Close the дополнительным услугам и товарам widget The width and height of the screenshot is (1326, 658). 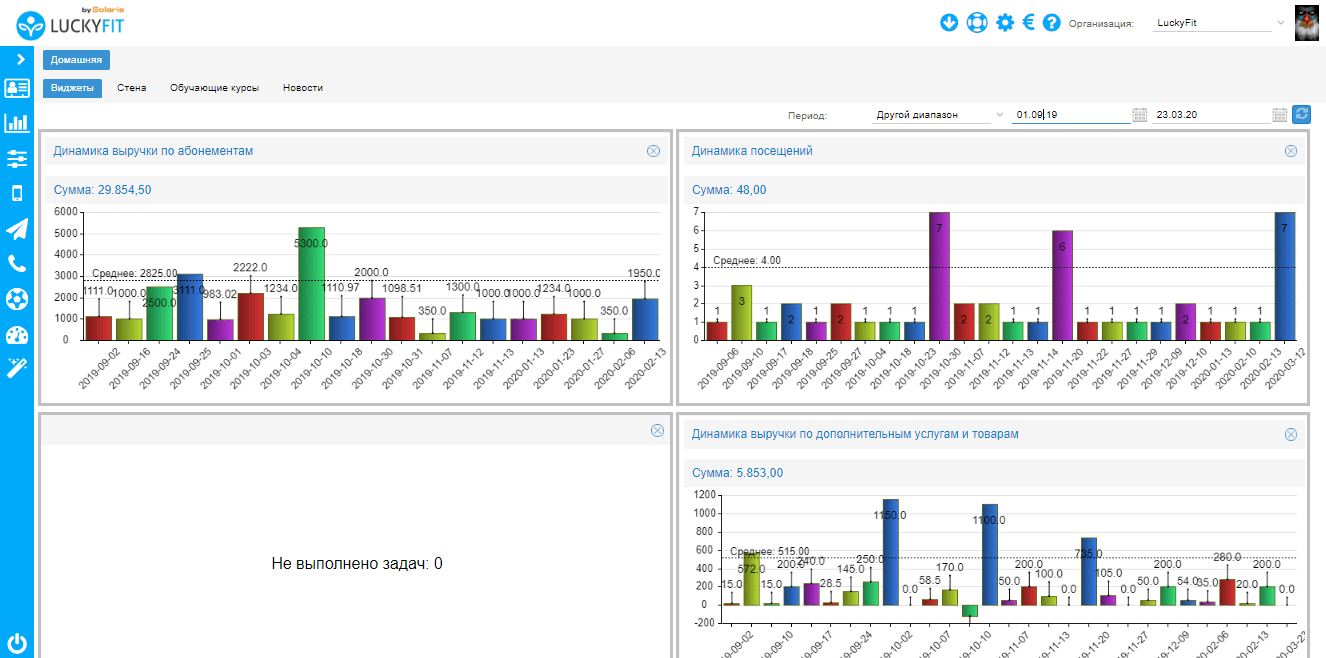pyautogui.click(x=1291, y=434)
